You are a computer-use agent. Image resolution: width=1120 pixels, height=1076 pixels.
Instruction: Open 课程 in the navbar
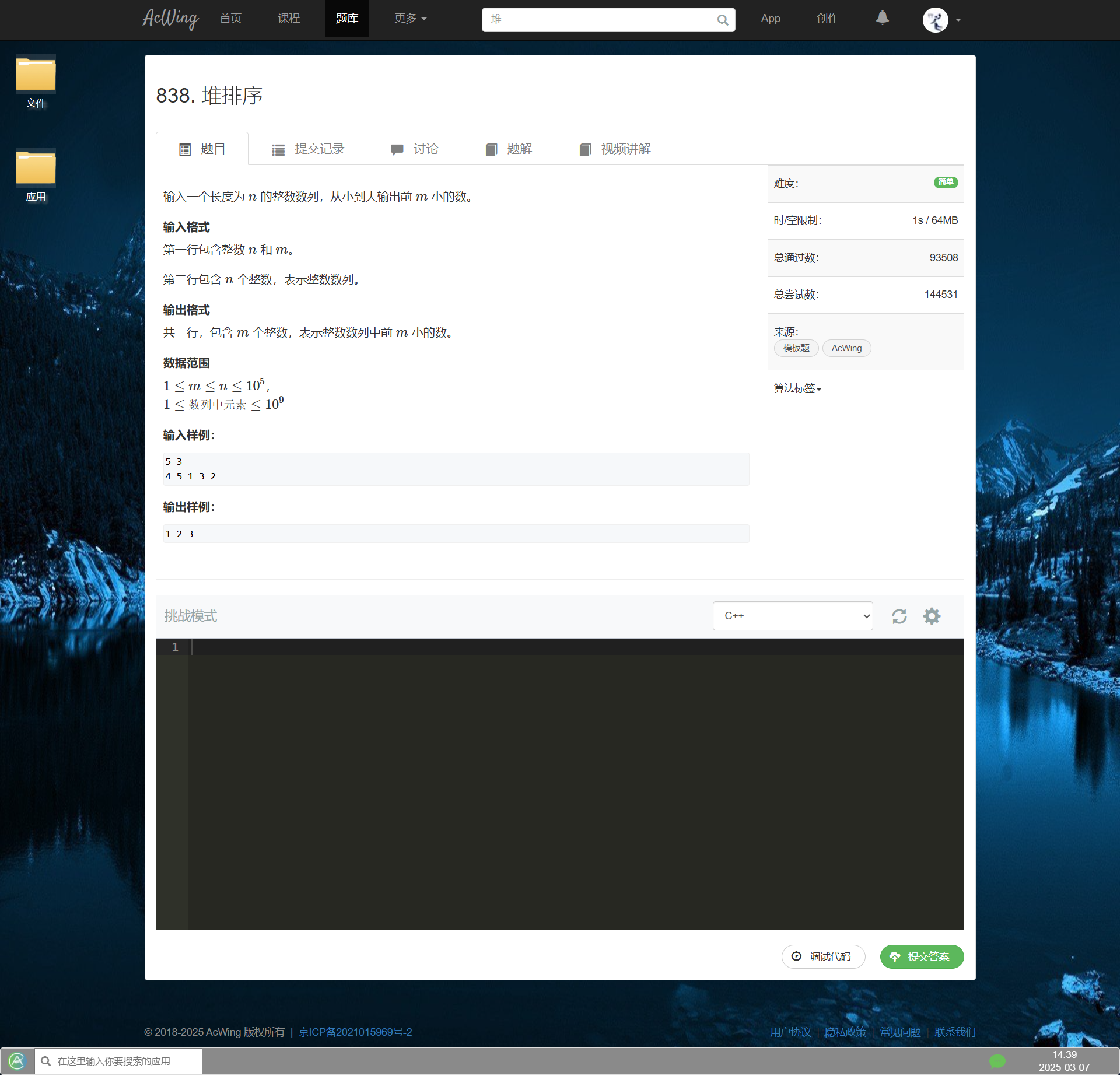(289, 19)
